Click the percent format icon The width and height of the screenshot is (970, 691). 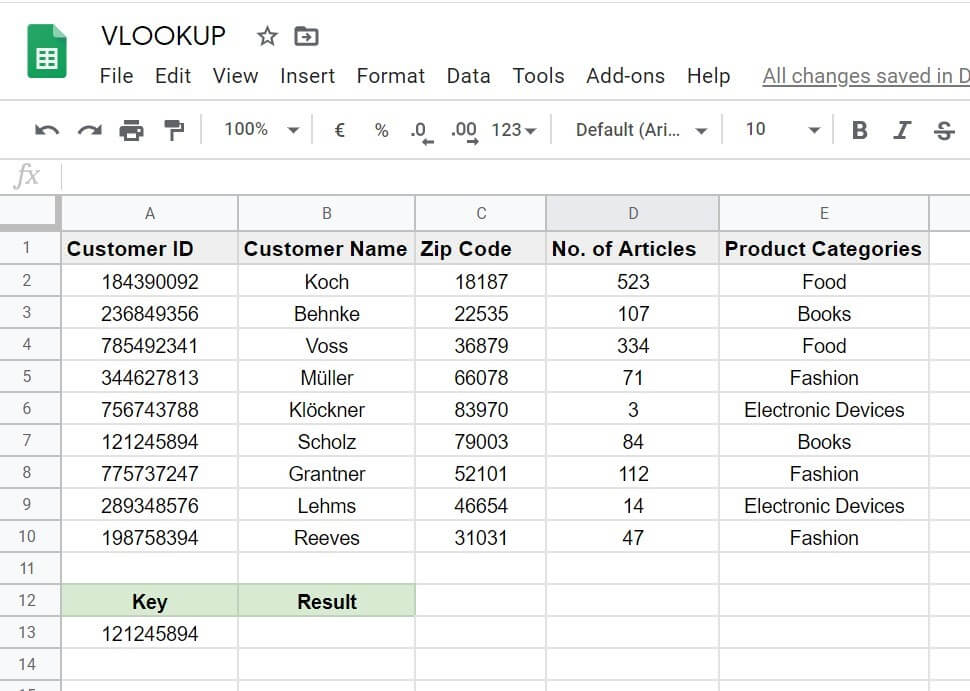[x=381, y=129]
